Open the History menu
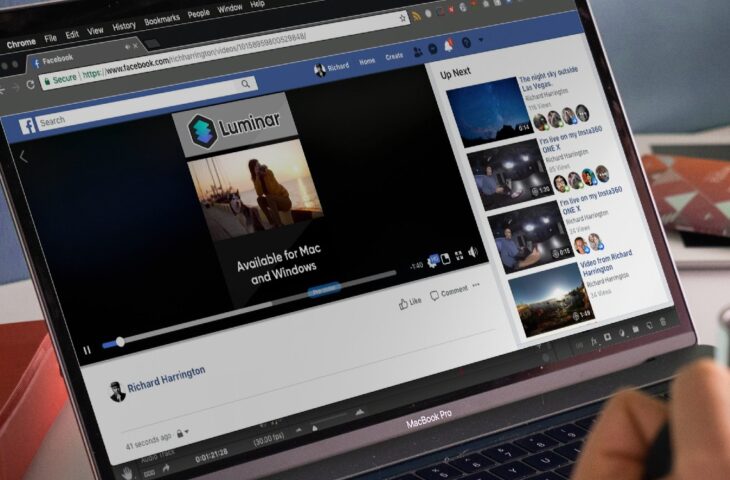The width and height of the screenshot is (730, 480). click(x=124, y=26)
